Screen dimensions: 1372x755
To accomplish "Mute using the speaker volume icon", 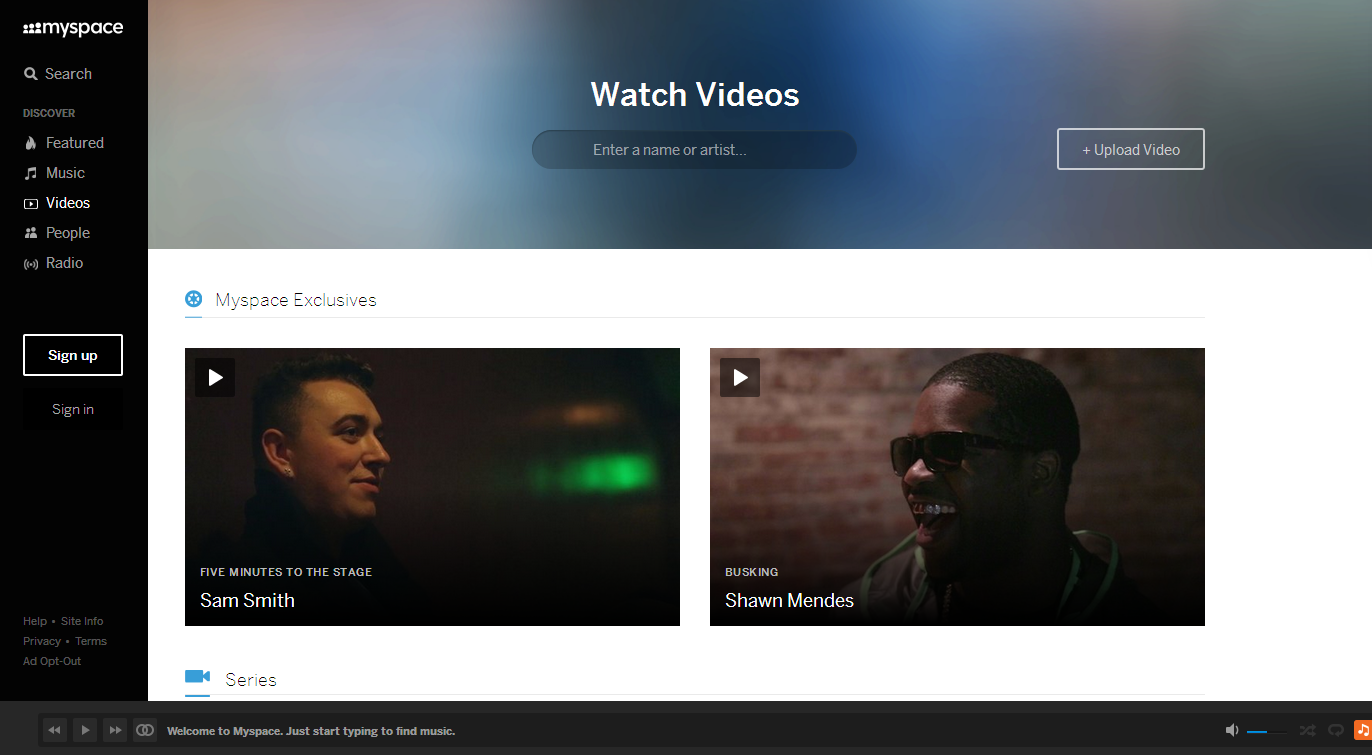I will click(1232, 731).
